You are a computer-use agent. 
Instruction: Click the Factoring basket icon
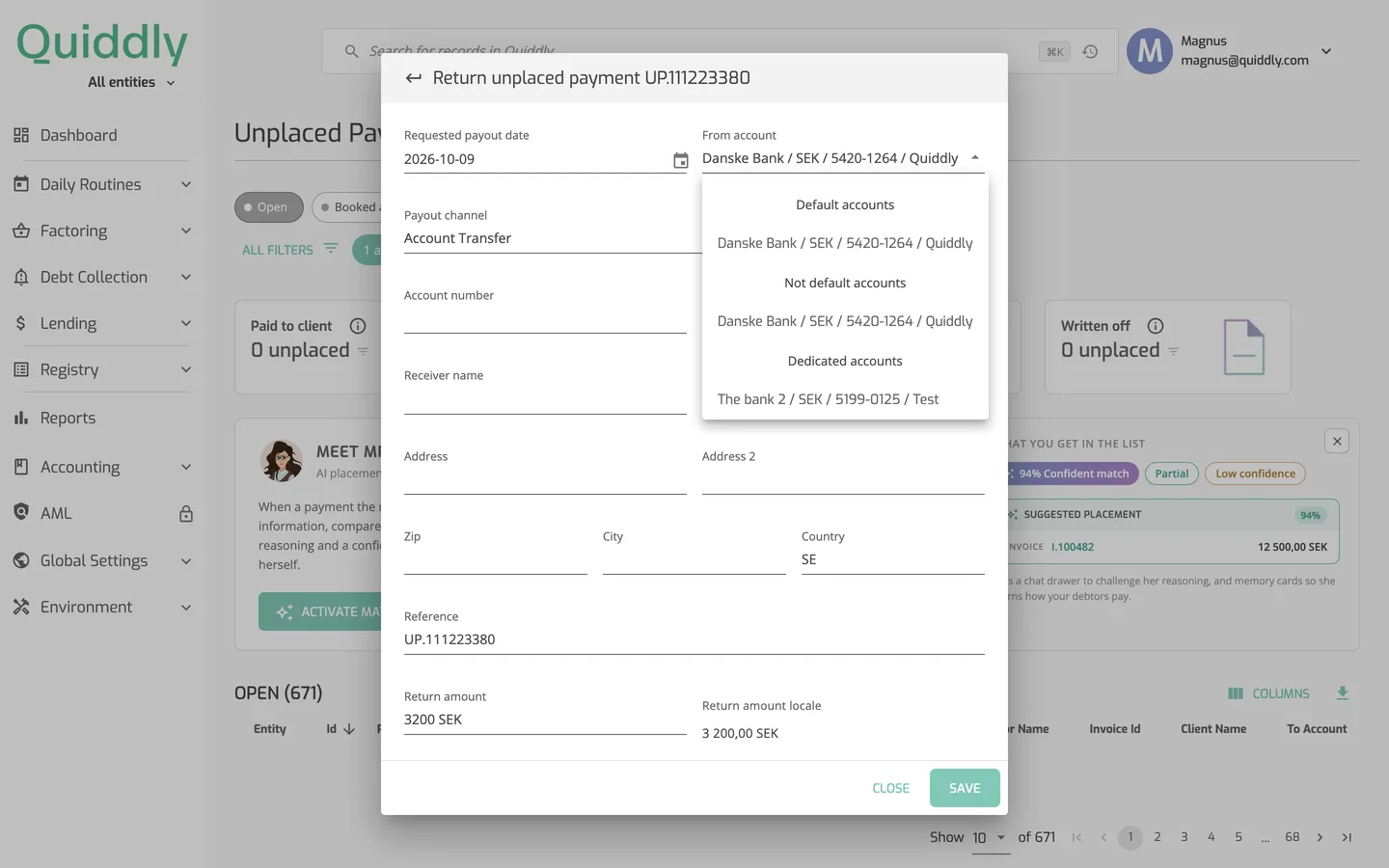tap(21, 231)
